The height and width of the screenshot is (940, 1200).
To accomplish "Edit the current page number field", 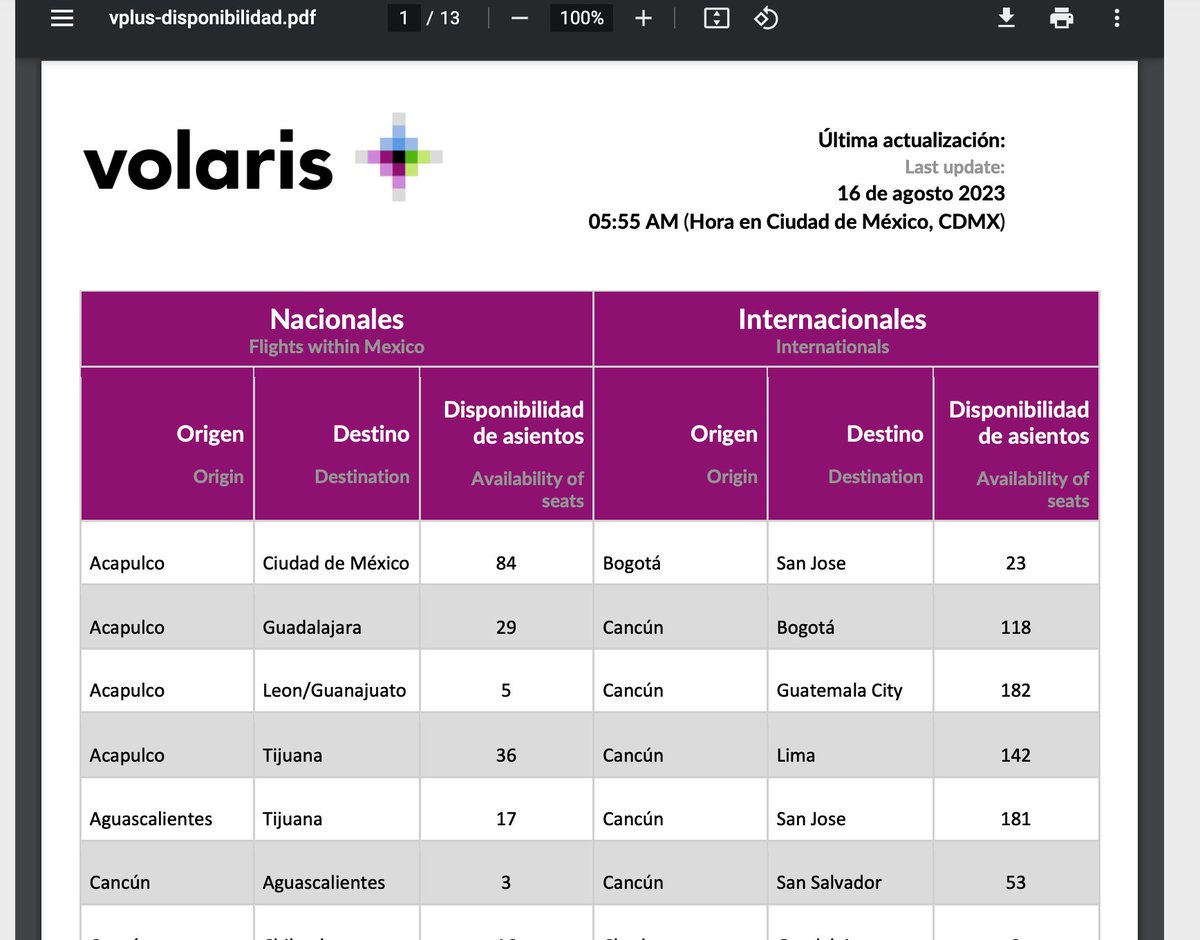I will click(x=404, y=18).
